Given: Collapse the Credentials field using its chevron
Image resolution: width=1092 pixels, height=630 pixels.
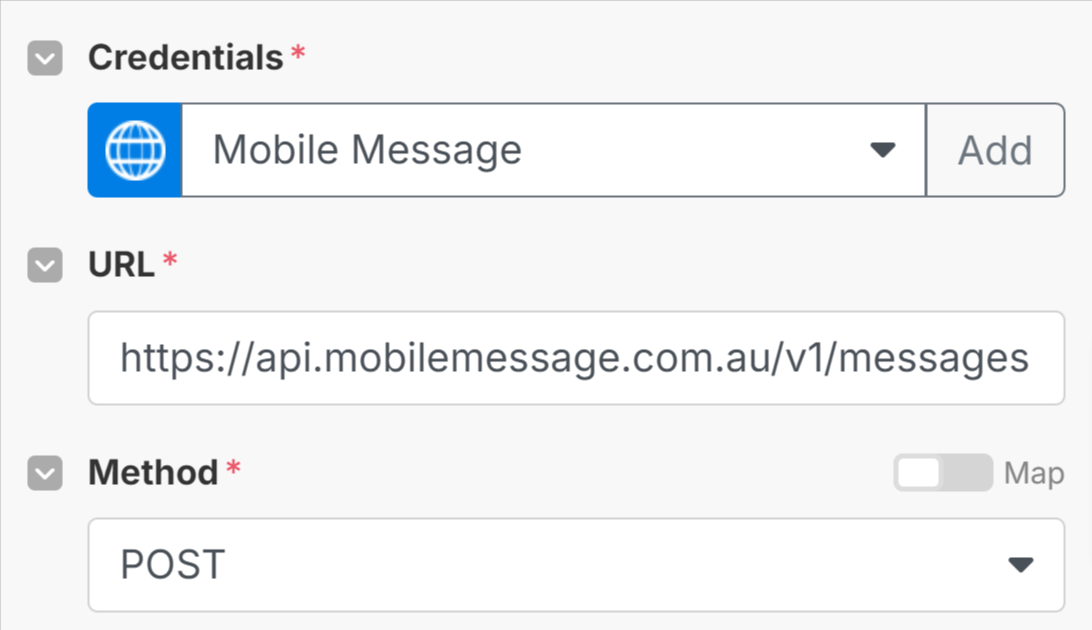Looking at the screenshot, I should pos(45,58).
